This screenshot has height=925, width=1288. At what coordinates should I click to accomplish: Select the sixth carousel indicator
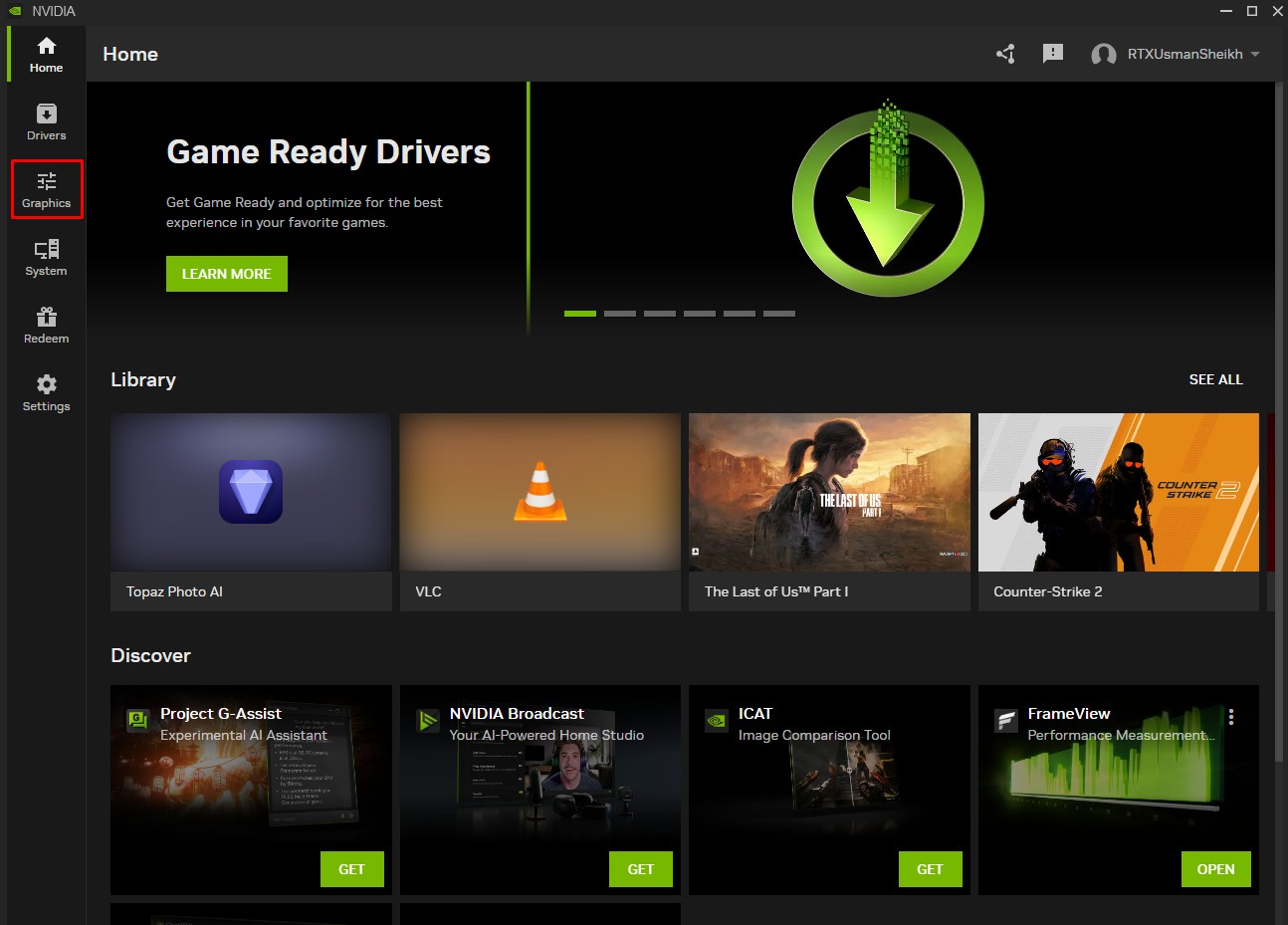[779, 314]
